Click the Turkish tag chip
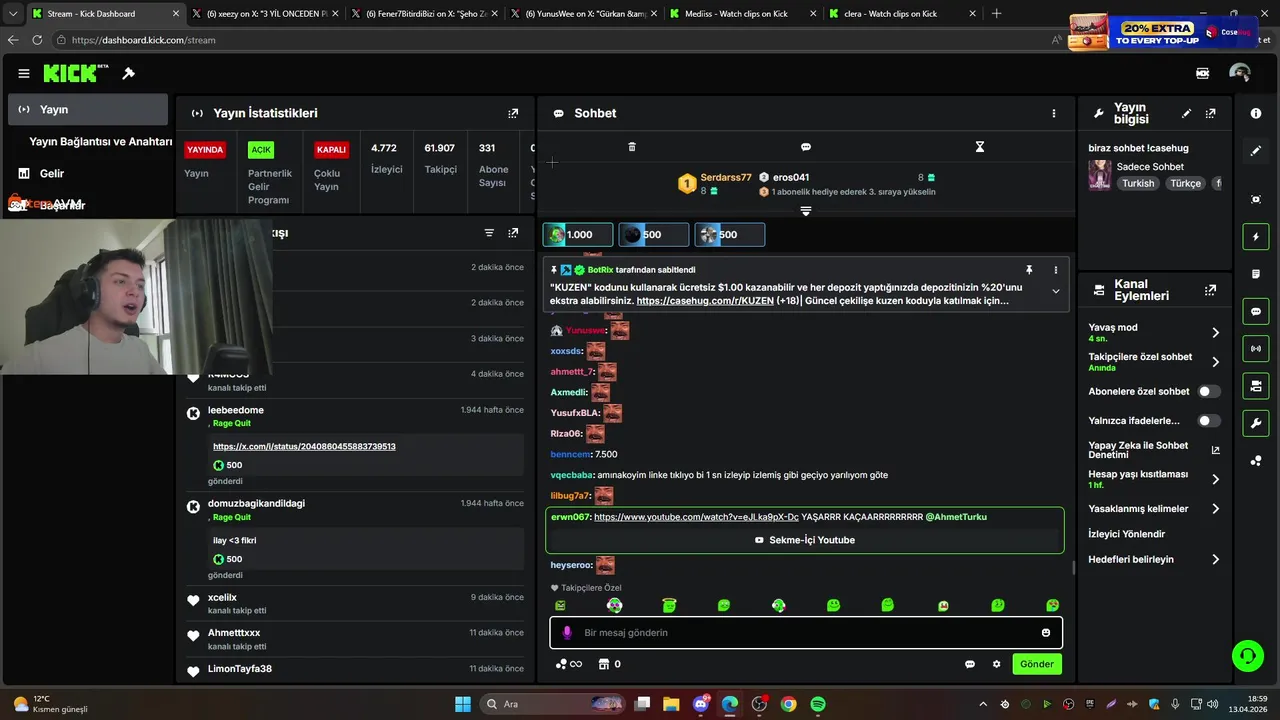 [x=1138, y=184]
